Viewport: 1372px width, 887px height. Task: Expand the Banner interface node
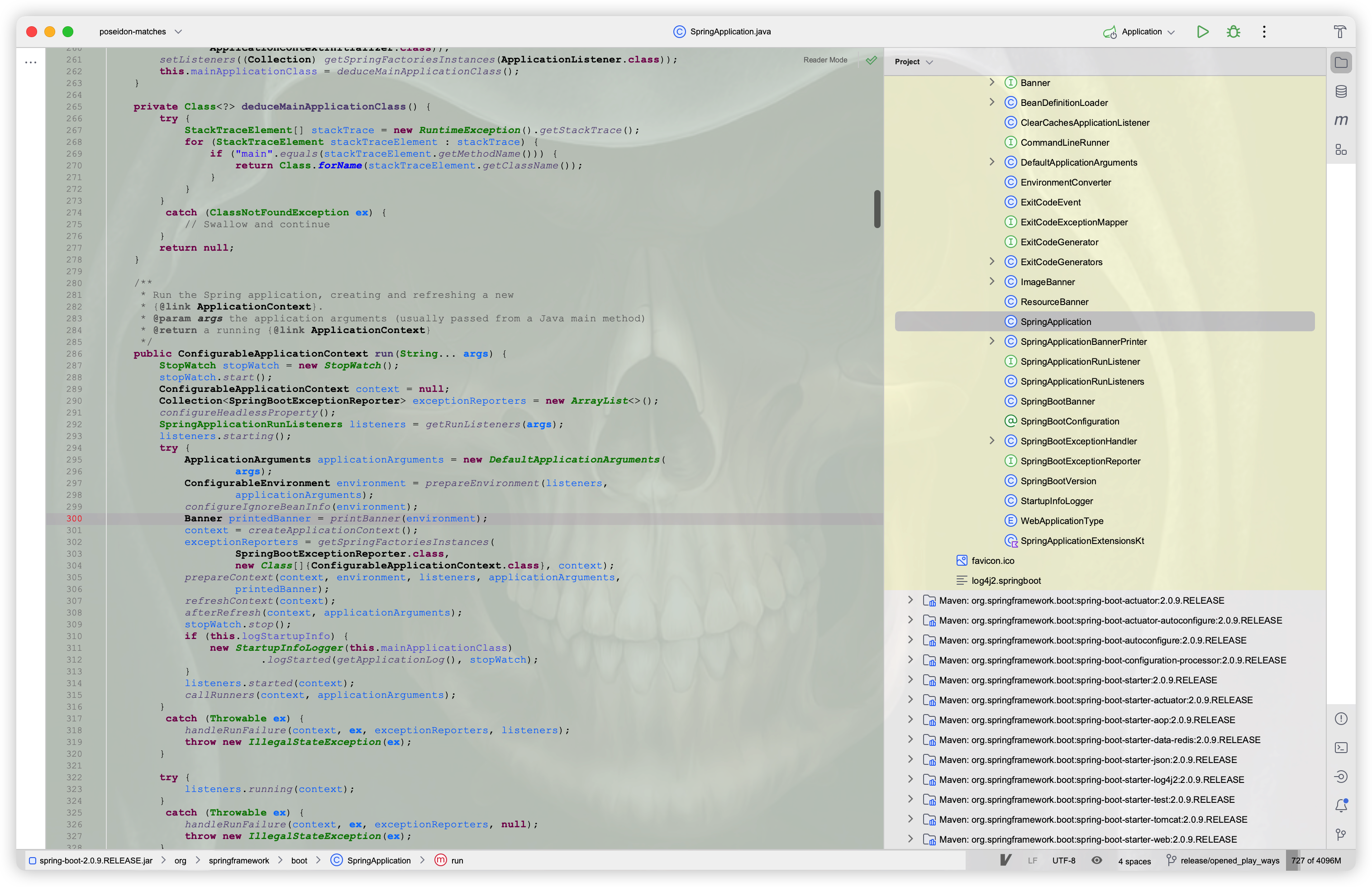coord(991,82)
